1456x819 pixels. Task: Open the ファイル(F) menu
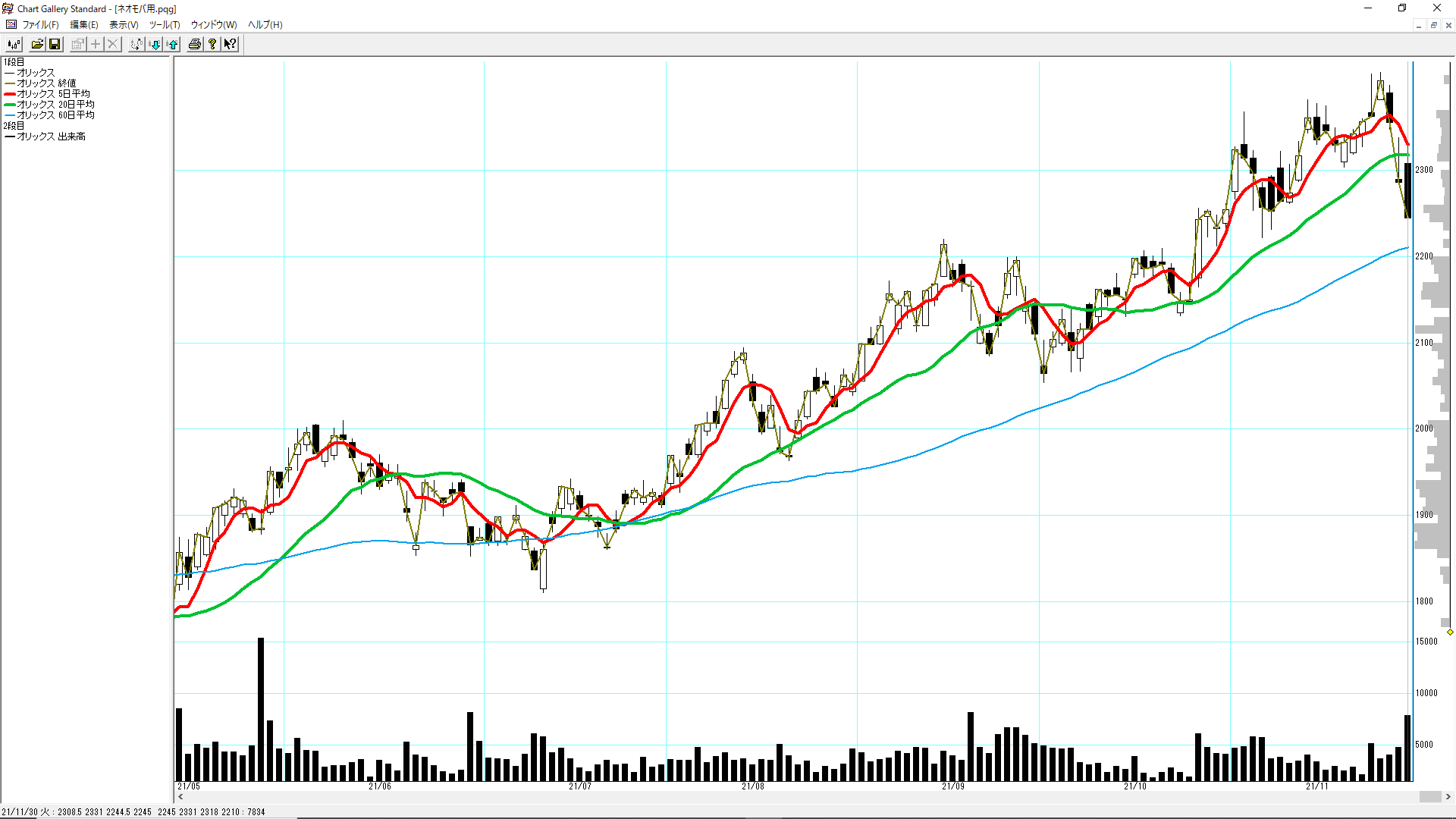[x=40, y=25]
